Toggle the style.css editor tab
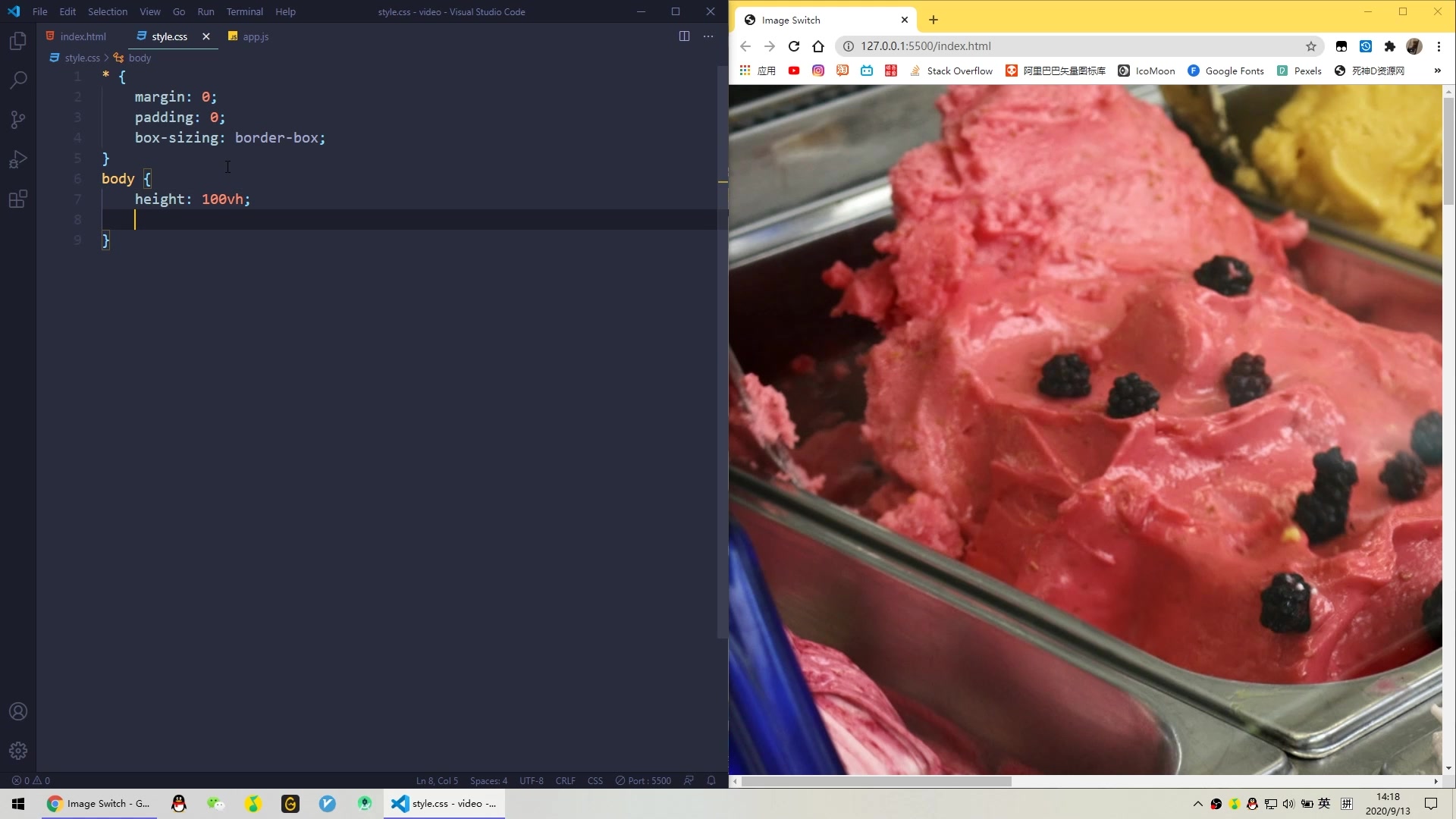Viewport: 1456px width, 819px height. [x=169, y=36]
